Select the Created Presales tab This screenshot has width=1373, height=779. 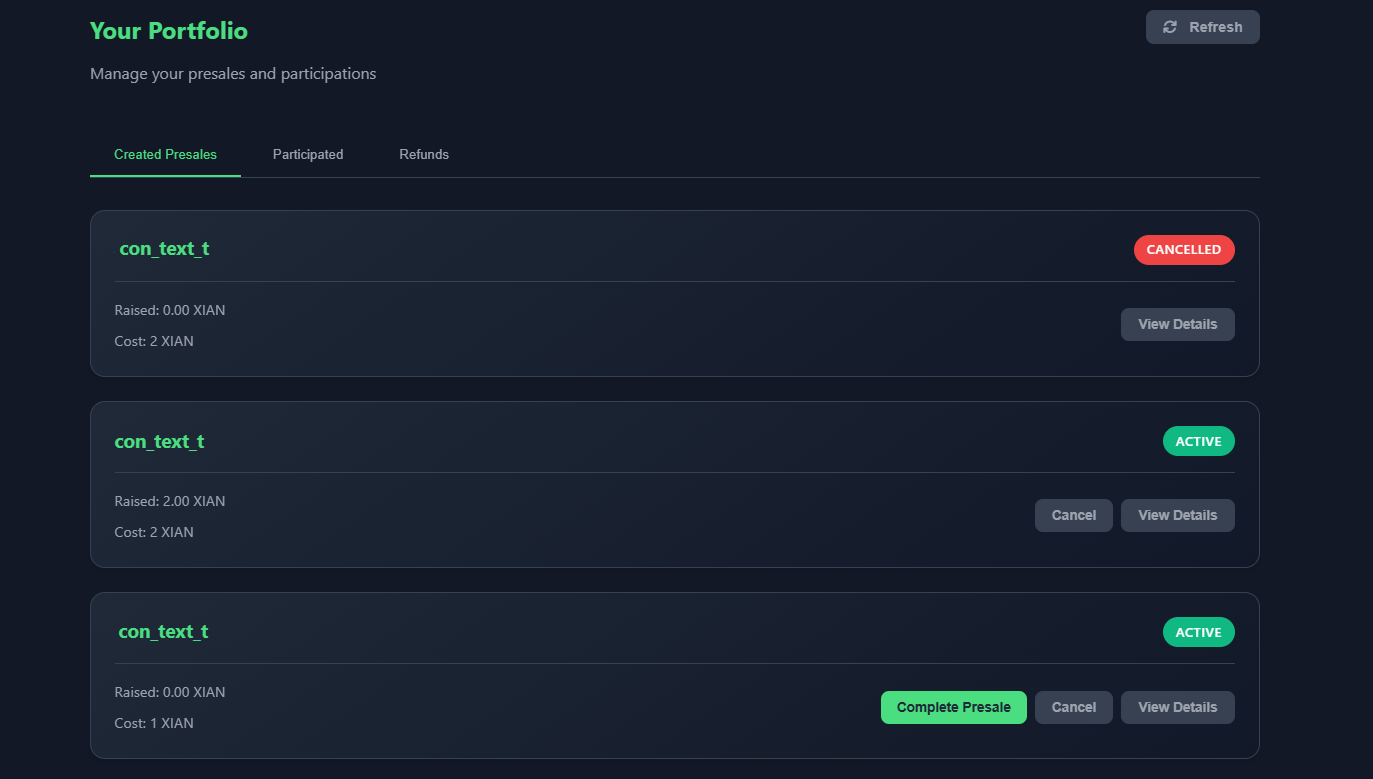(x=164, y=154)
